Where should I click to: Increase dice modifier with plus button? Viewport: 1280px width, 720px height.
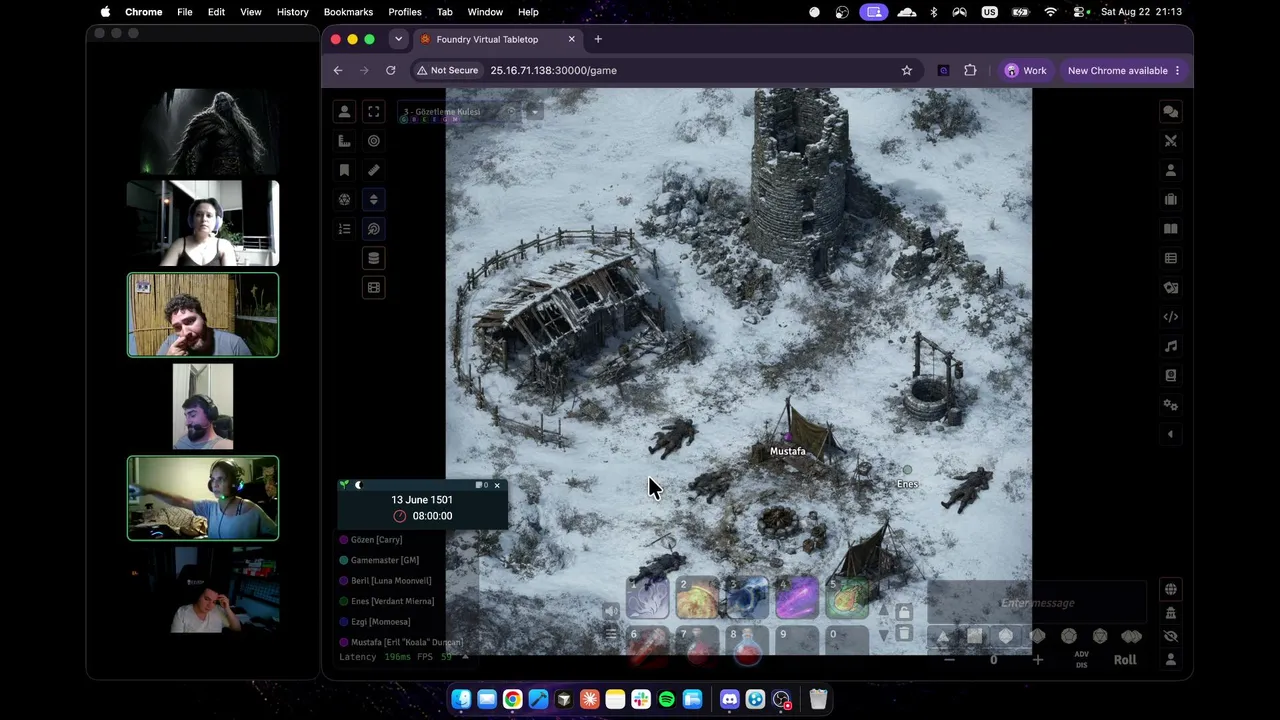click(1037, 660)
